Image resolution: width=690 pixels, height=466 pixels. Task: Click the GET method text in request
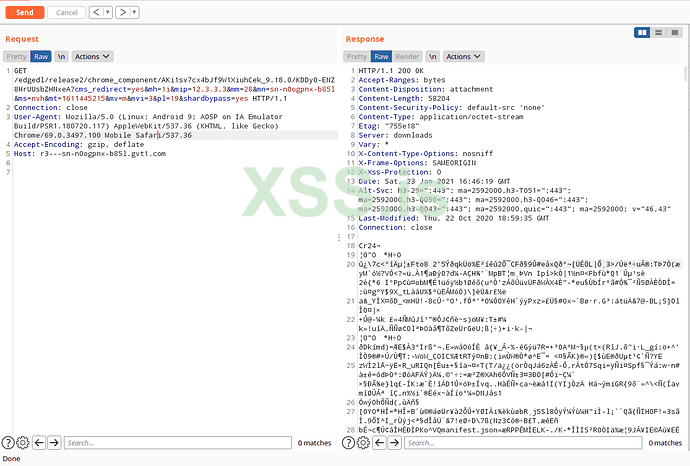point(20,70)
